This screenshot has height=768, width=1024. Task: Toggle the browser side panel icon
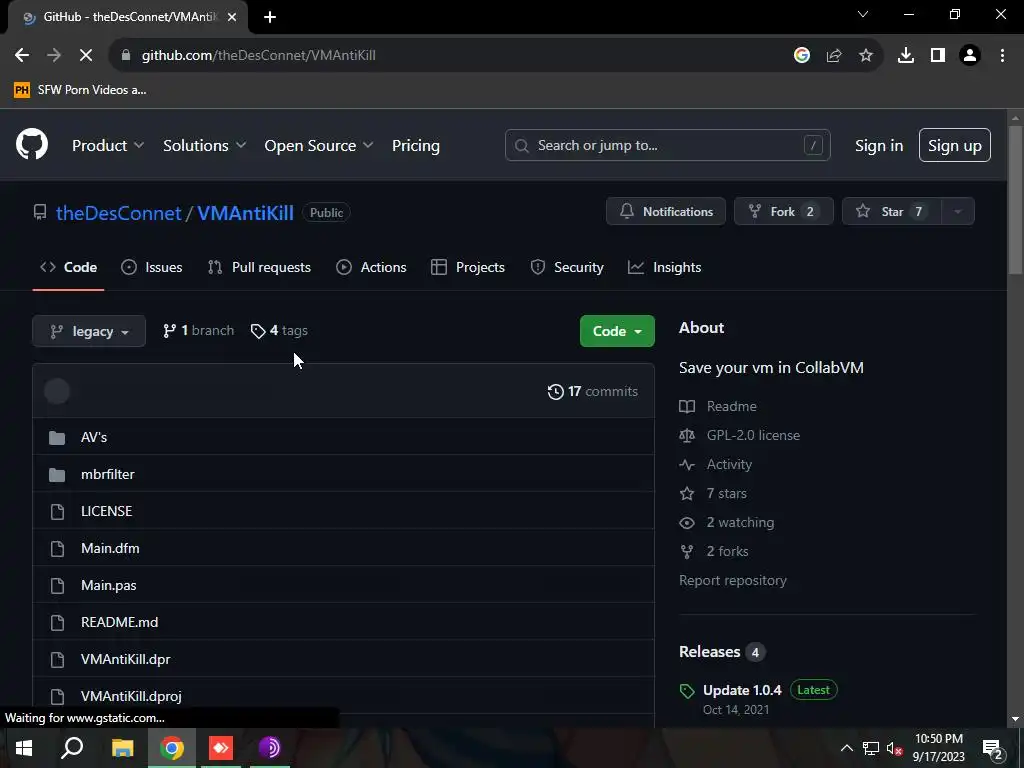938,56
